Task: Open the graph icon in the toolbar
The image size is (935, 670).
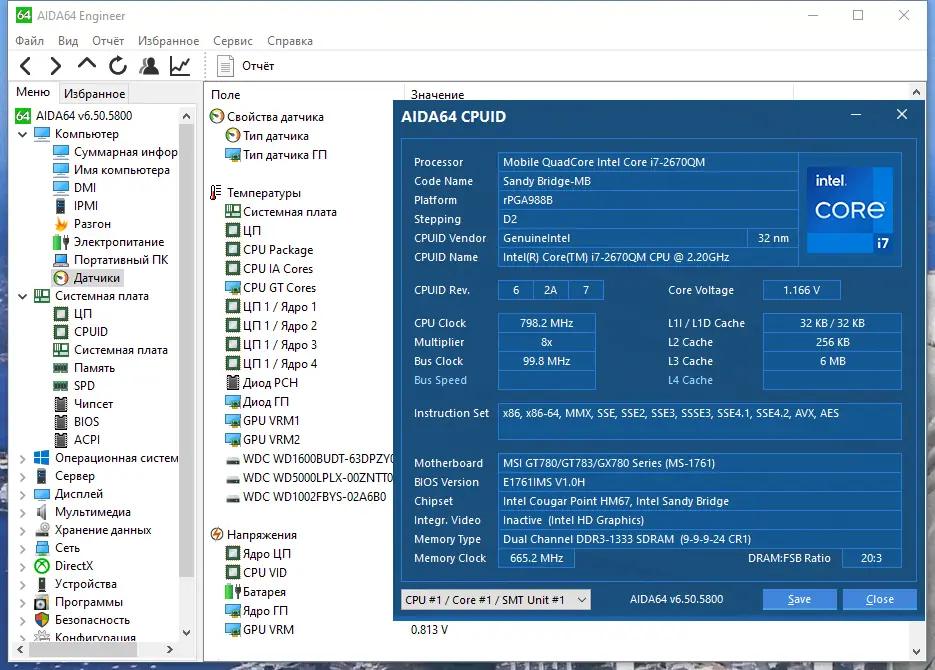Action: click(180, 66)
